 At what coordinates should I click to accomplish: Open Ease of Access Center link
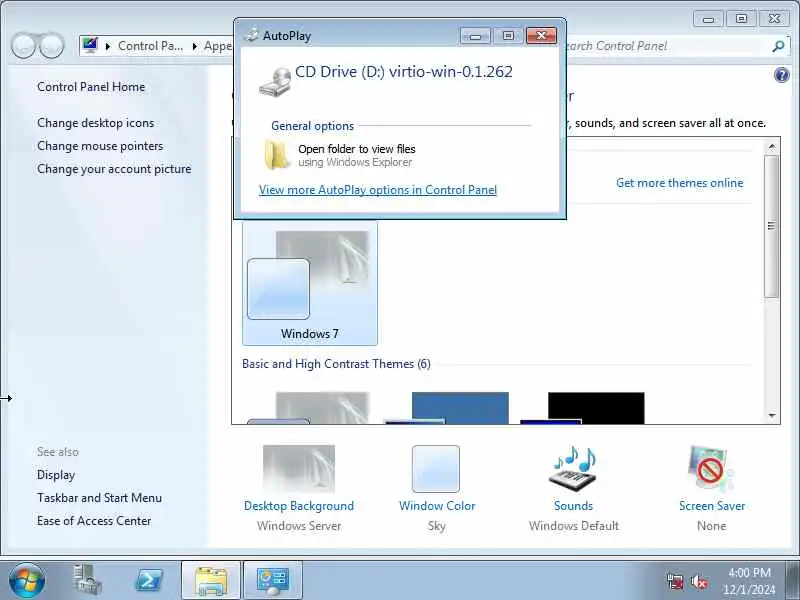click(94, 521)
